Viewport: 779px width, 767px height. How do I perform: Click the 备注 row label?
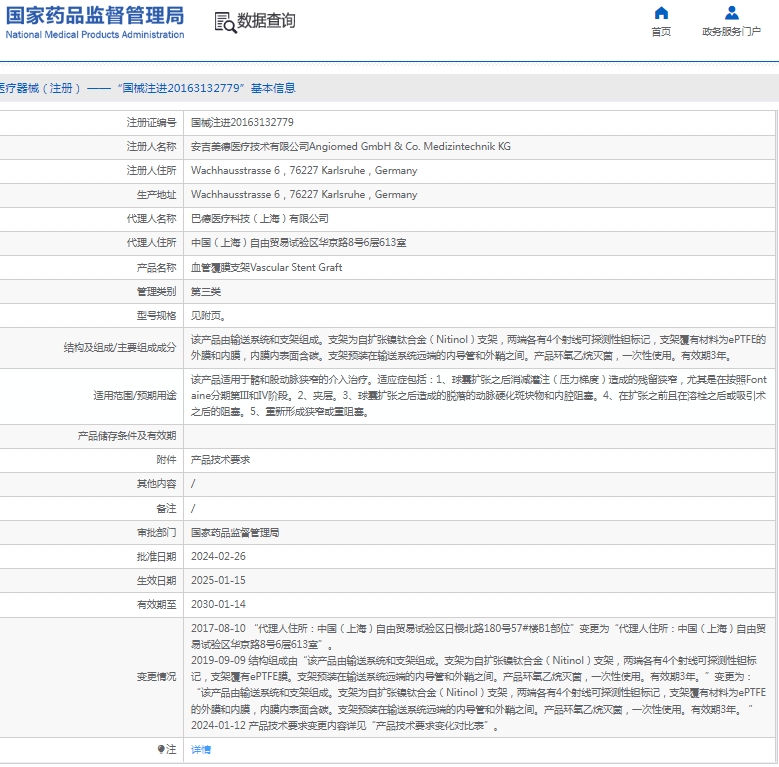(x=166, y=508)
